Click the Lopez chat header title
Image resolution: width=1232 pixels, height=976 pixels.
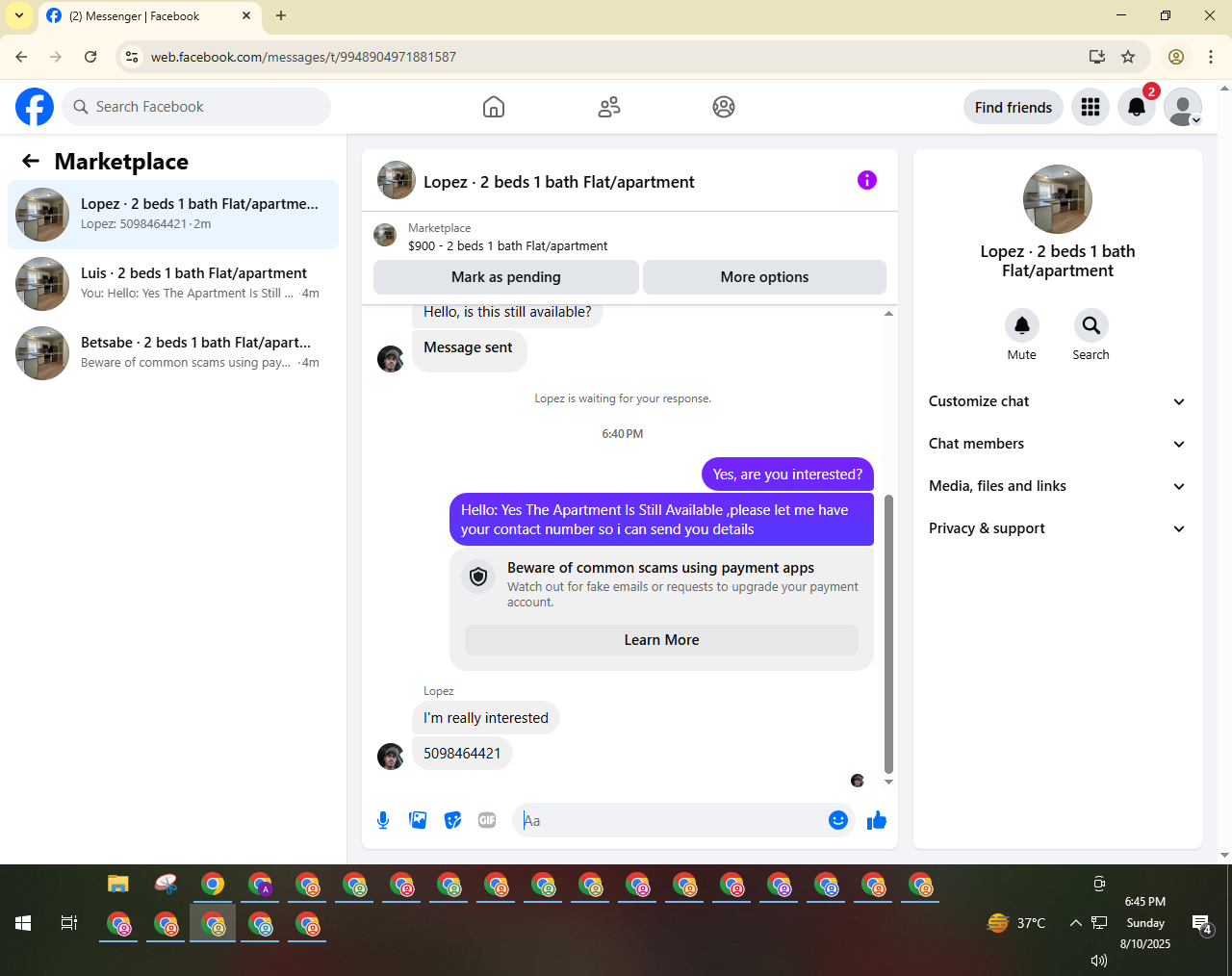click(x=558, y=182)
